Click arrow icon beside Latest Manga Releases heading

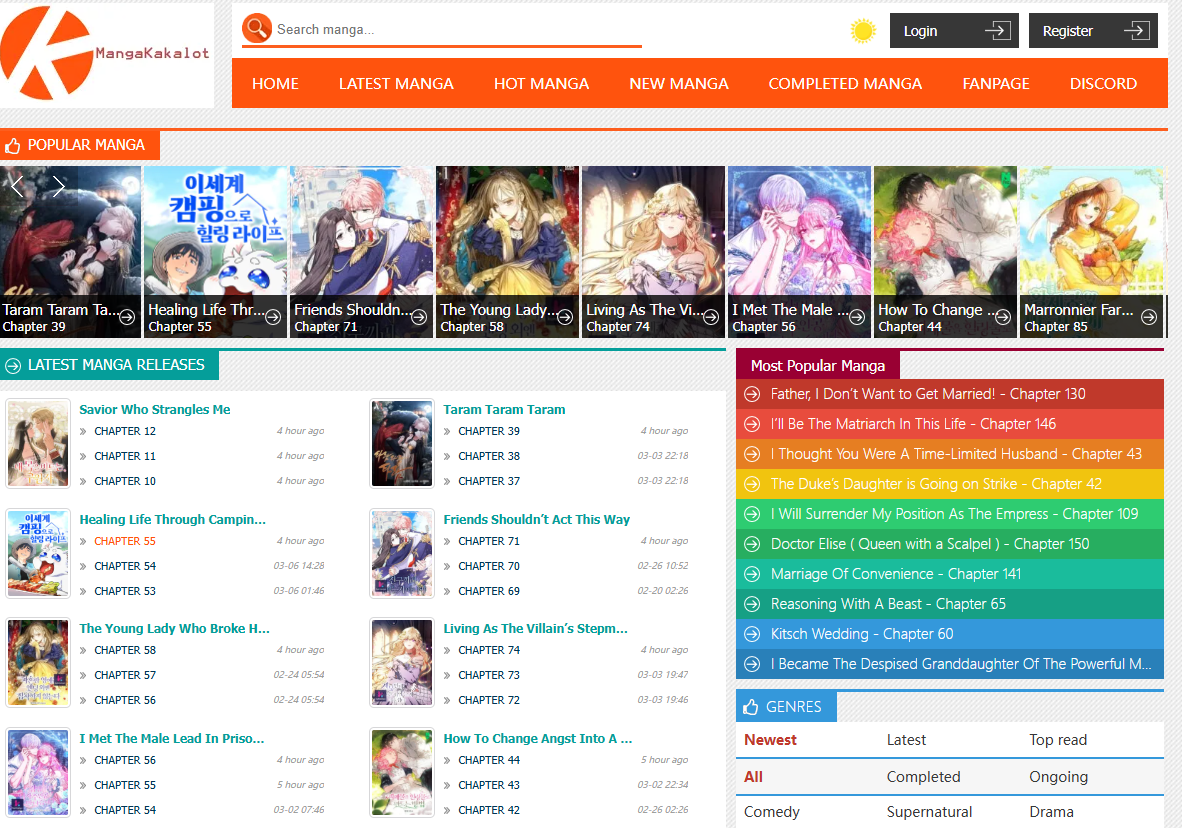click(13, 366)
